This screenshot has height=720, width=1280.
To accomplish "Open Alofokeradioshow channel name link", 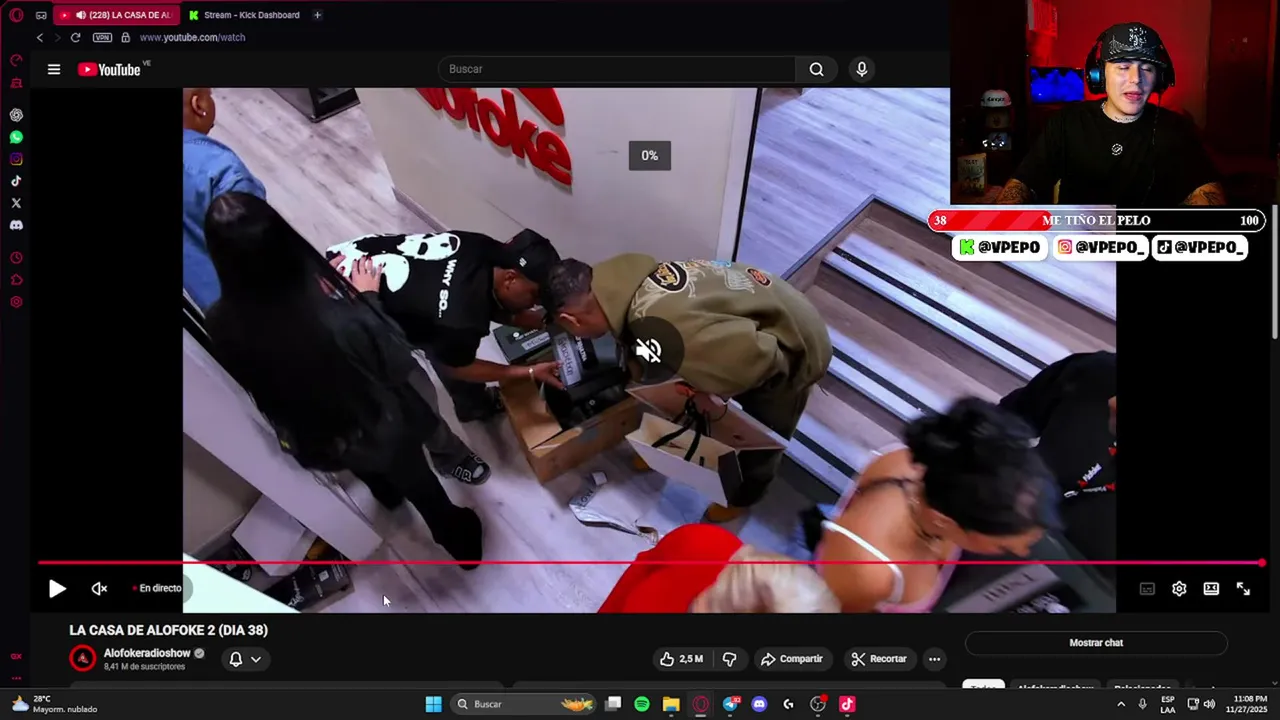I will [147, 653].
